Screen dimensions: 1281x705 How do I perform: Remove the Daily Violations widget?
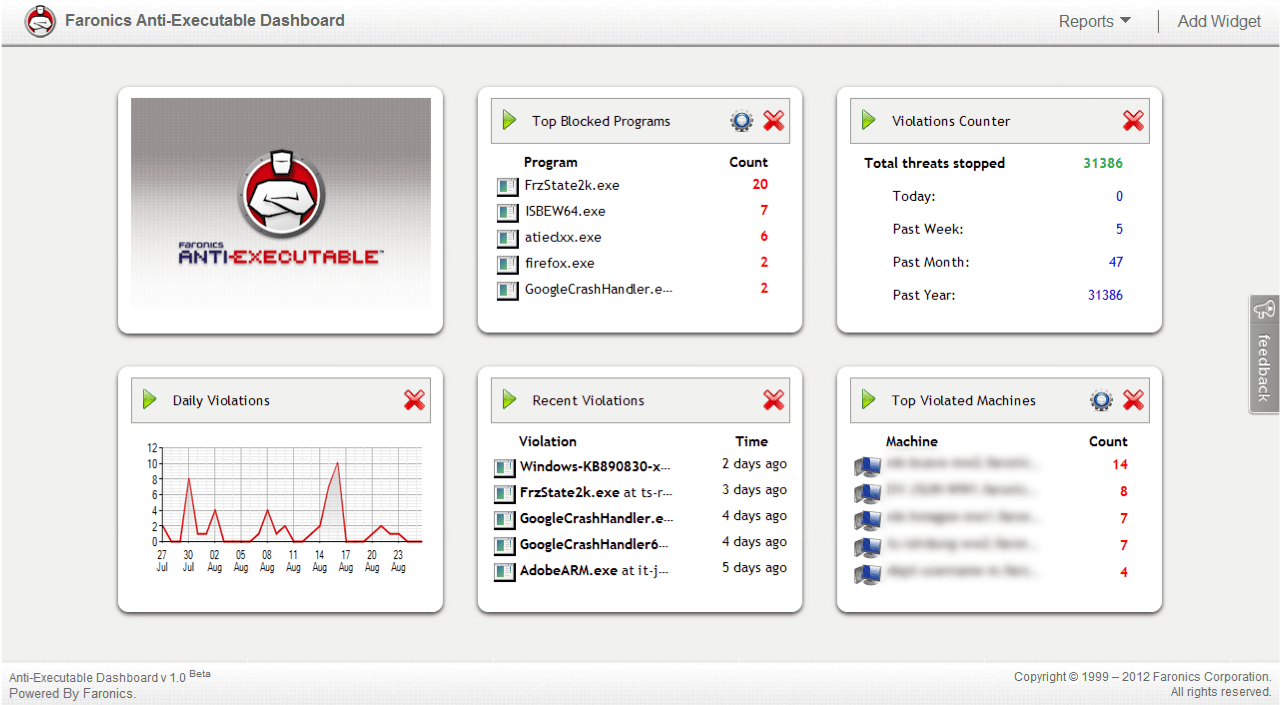414,399
